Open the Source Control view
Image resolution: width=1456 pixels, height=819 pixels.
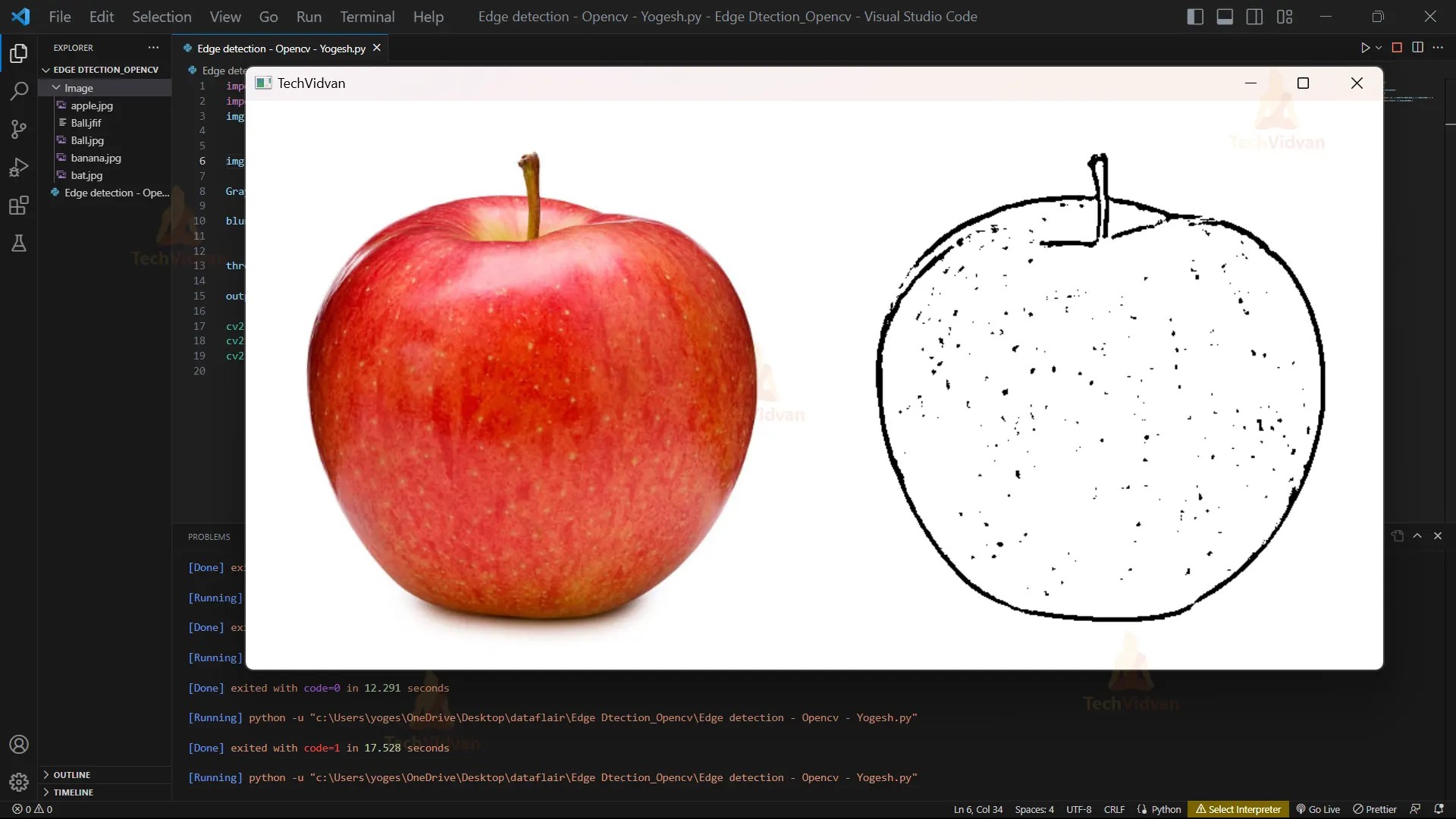click(x=18, y=129)
